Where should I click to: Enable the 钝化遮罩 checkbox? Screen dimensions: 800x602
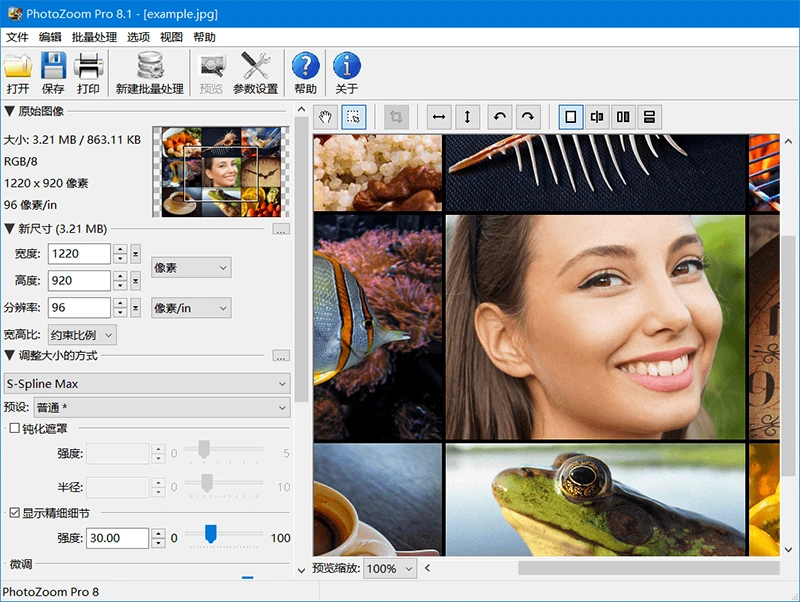click(15, 429)
